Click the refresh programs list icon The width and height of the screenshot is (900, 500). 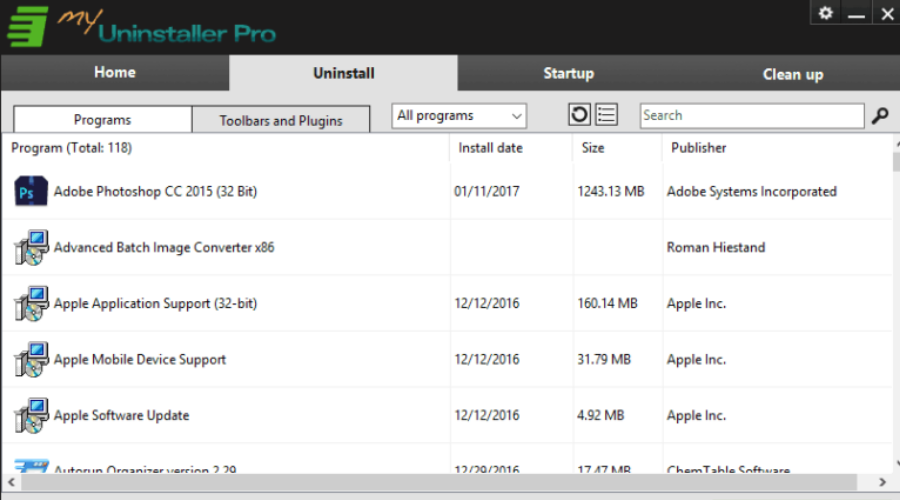click(x=579, y=115)
